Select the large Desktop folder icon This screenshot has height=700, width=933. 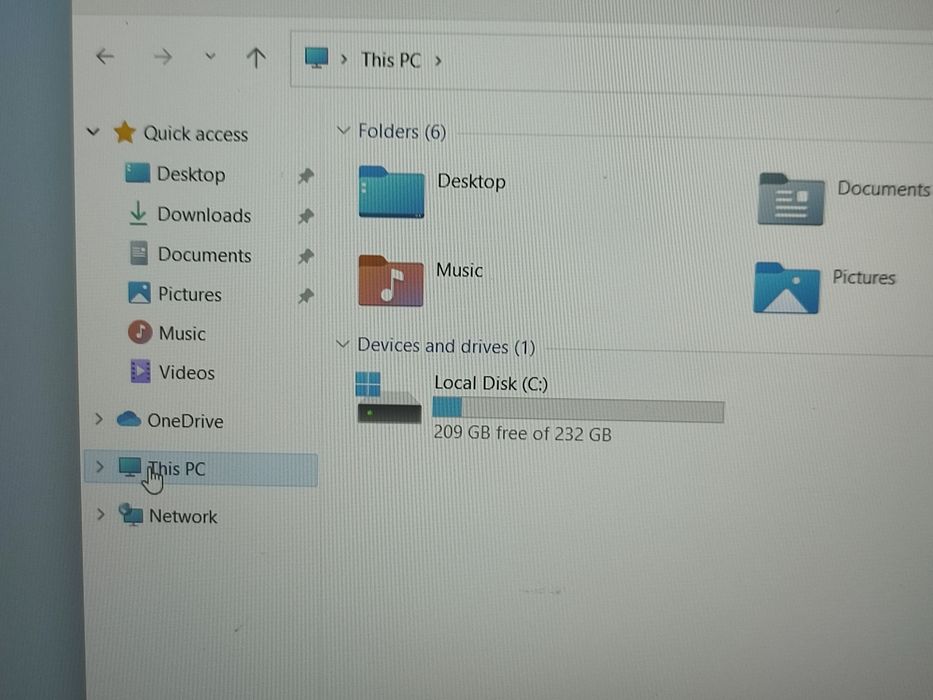(x=392, y=192)
